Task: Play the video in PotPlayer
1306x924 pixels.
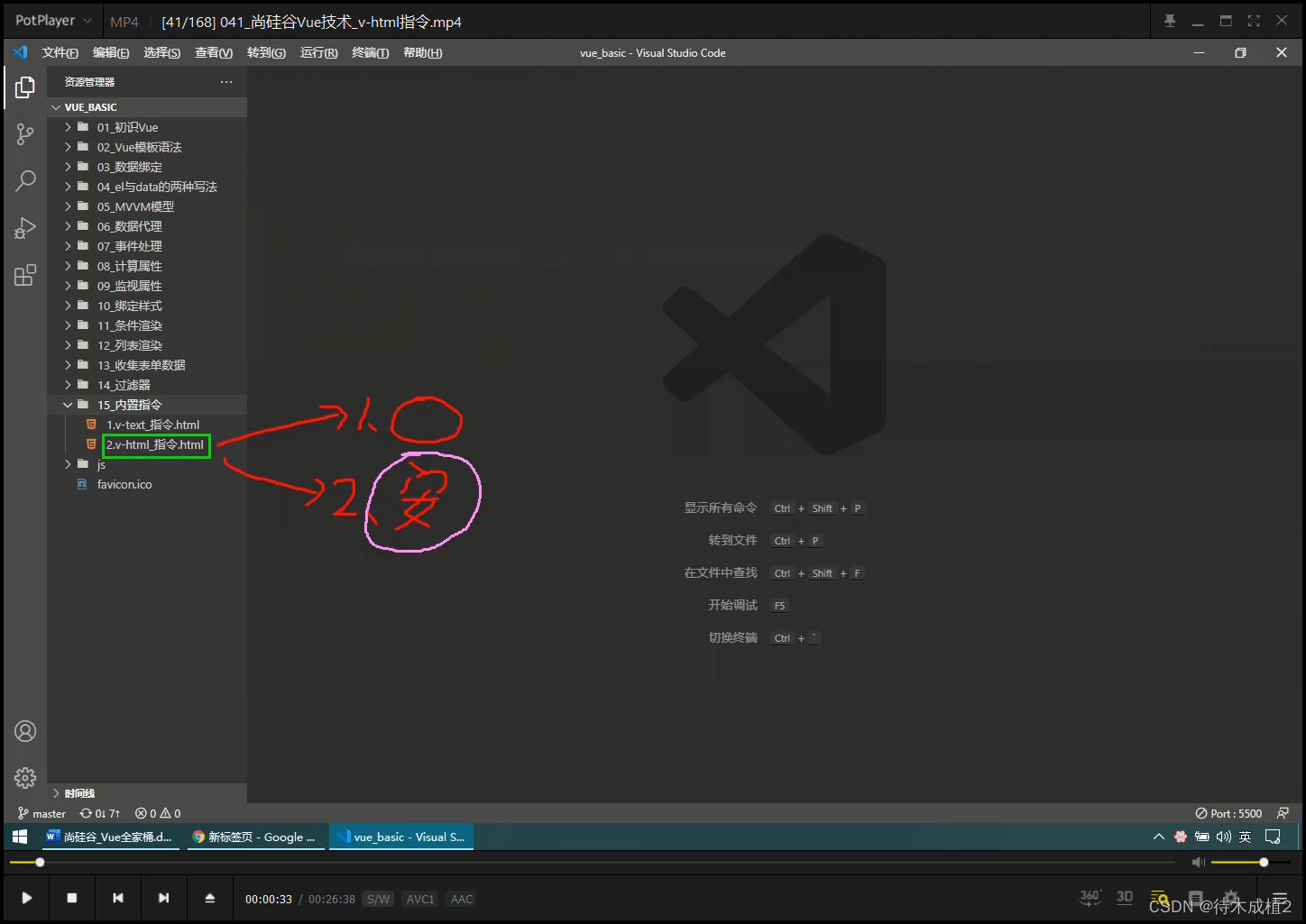Action: pyautogui.click(x=27, y=898)
